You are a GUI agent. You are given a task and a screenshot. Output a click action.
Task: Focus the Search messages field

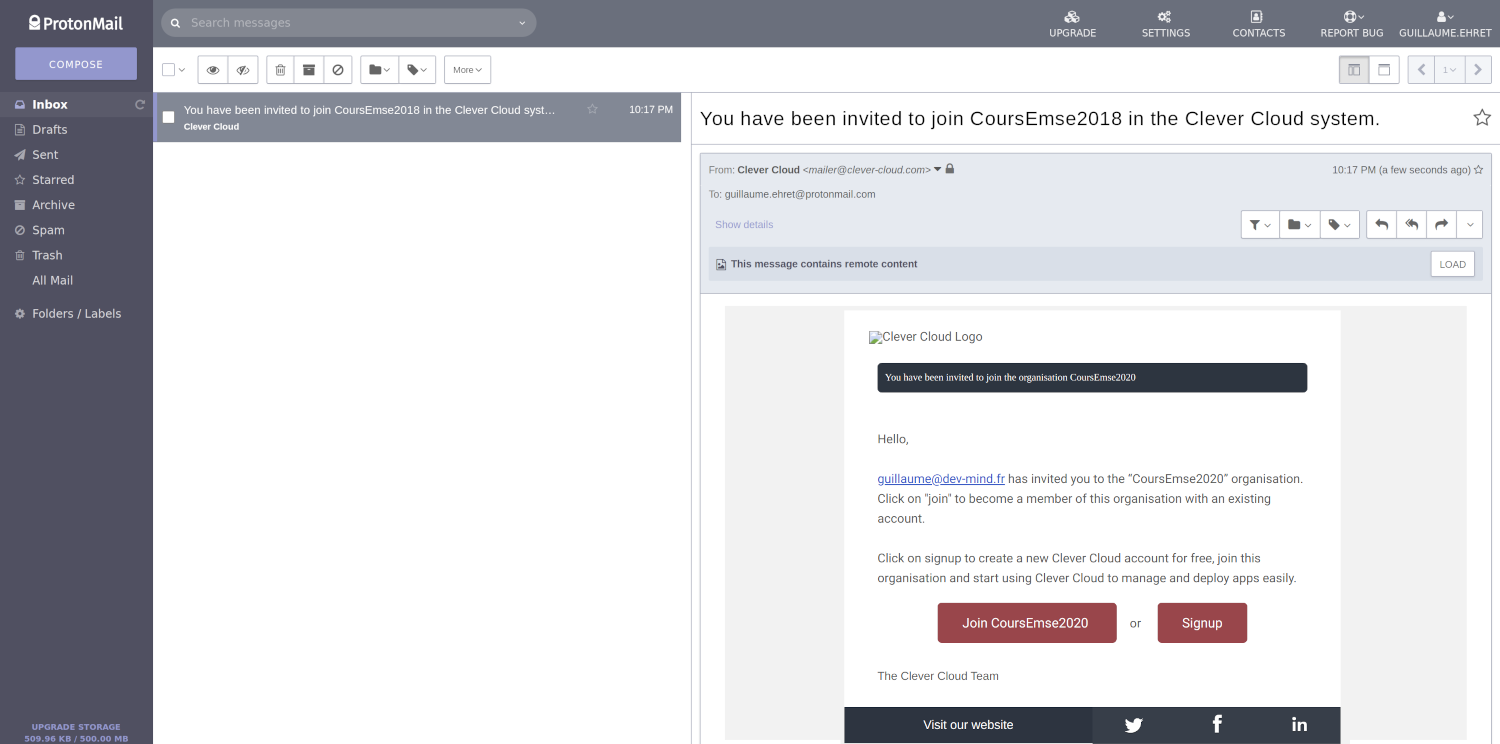point(349,23)
